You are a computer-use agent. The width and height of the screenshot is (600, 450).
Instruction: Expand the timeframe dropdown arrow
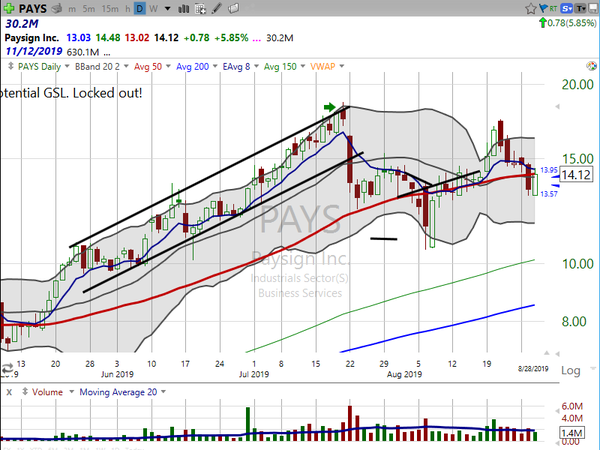point(169,9)
